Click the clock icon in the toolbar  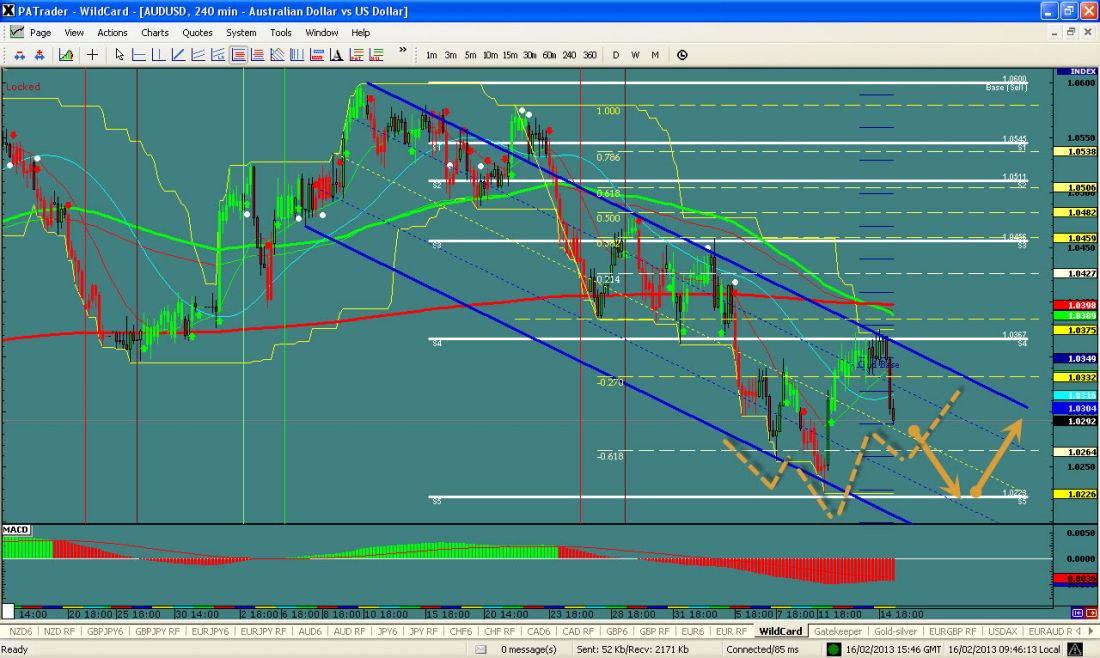(682, 55)
